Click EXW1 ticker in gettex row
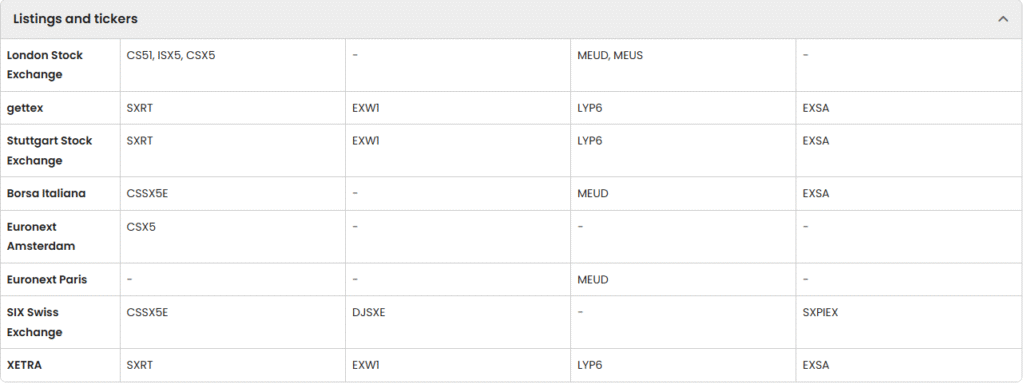The image size is (1024, 384). [366, 108]
